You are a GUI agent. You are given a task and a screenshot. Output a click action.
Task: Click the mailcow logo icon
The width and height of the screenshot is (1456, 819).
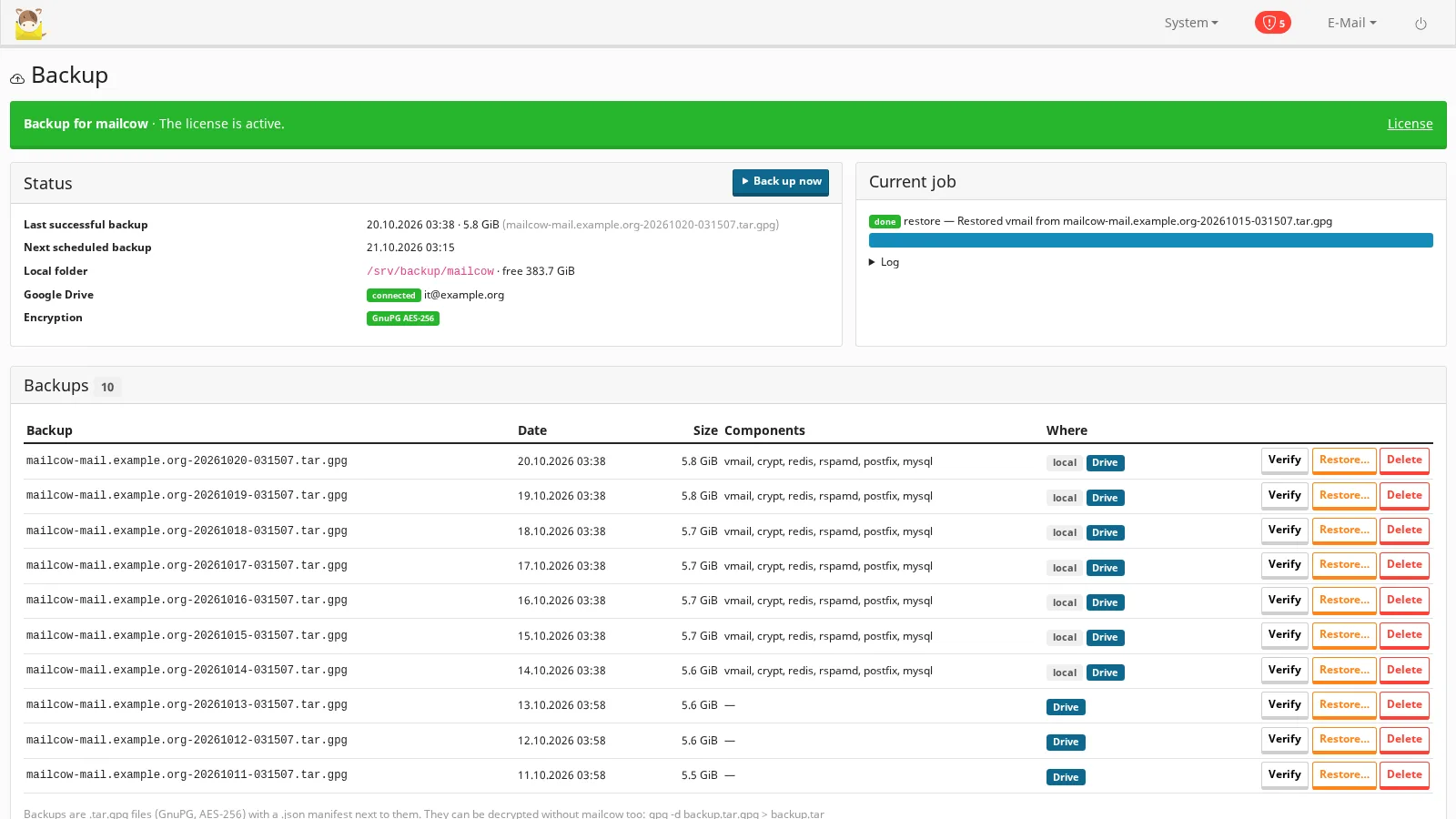[x=30, y=24]
